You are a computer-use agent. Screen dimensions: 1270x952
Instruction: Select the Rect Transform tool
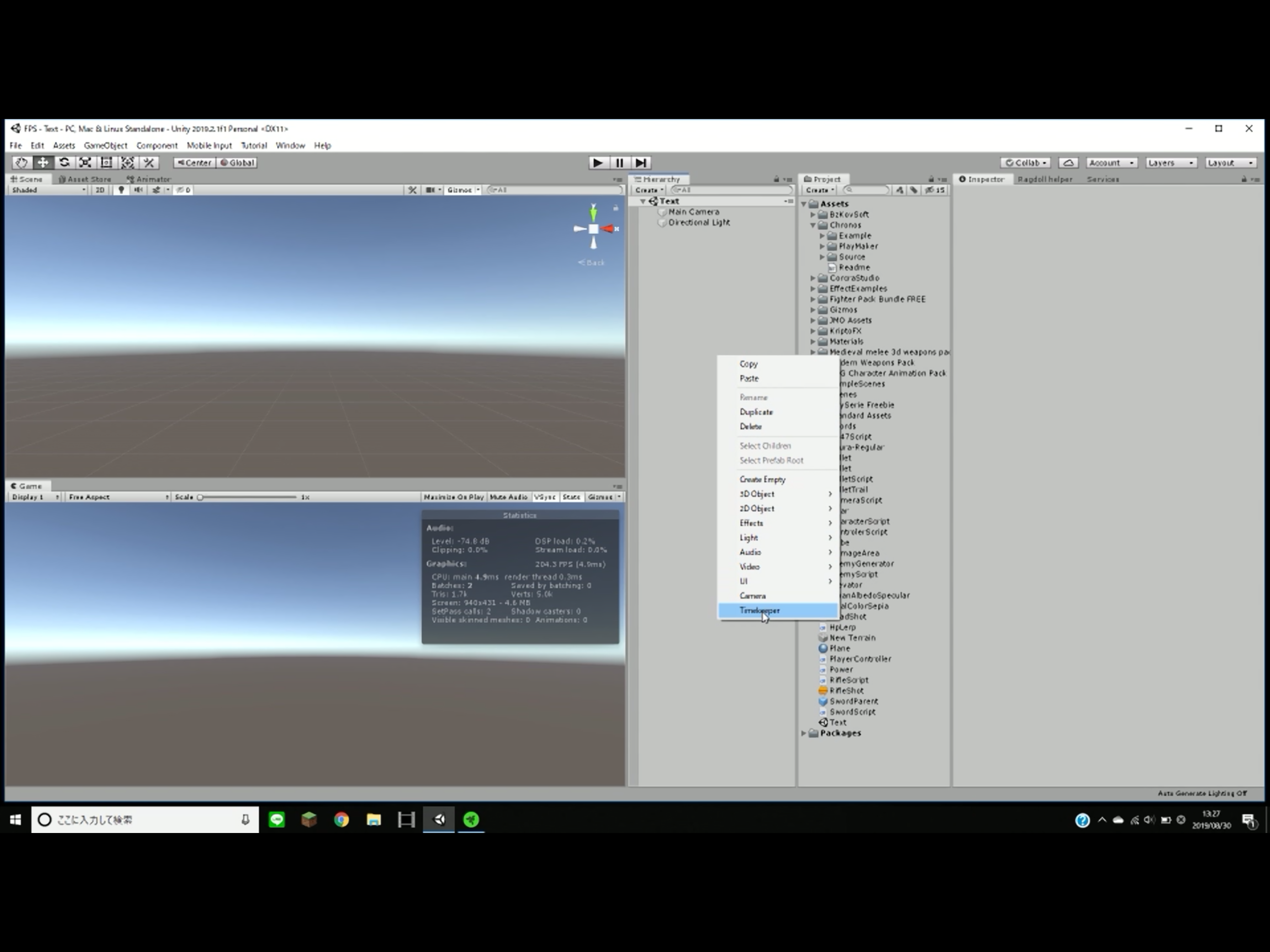[106, 163]
